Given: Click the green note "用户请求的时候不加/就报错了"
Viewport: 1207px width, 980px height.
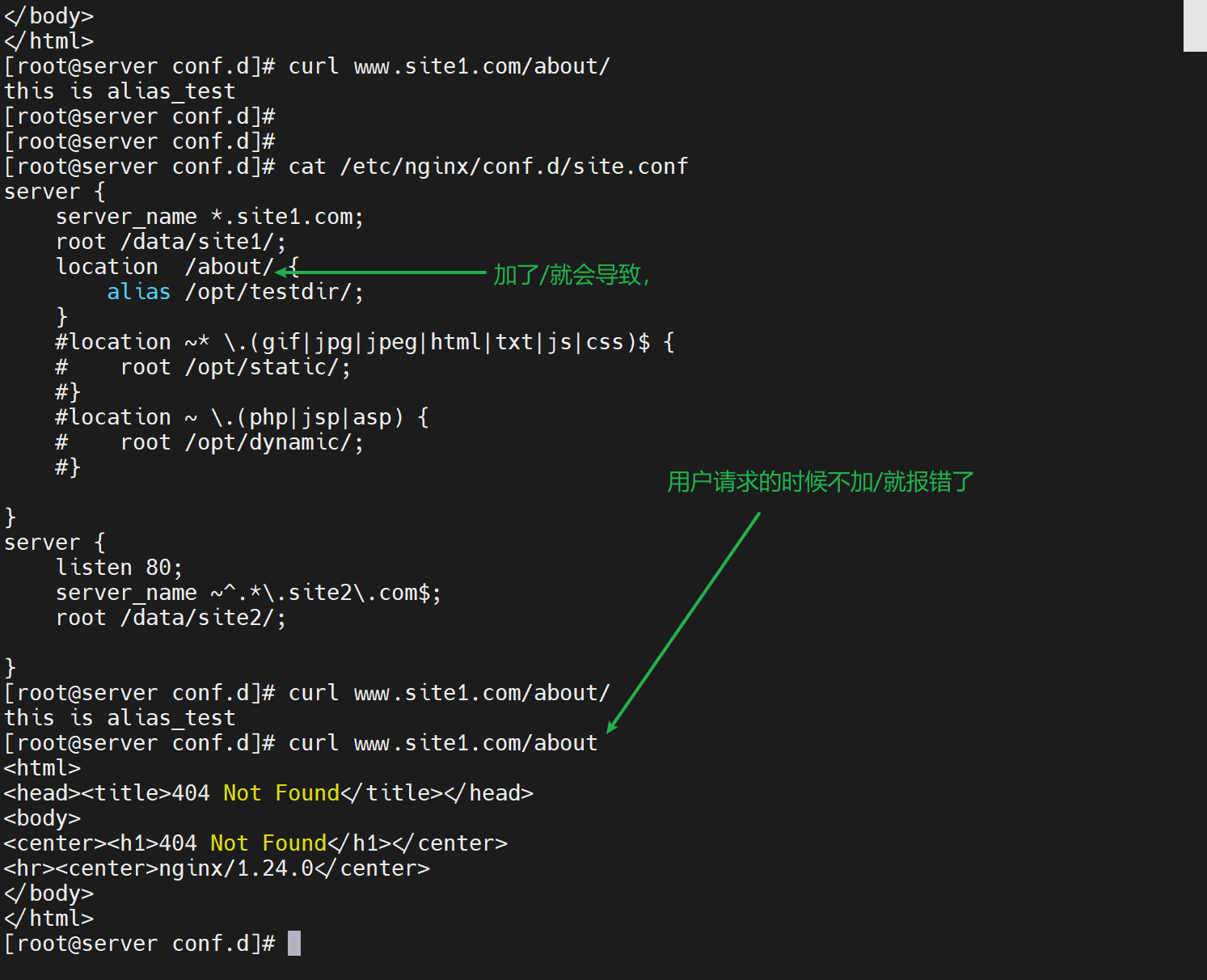Looking at the screenshot, I should pos(820,482).
